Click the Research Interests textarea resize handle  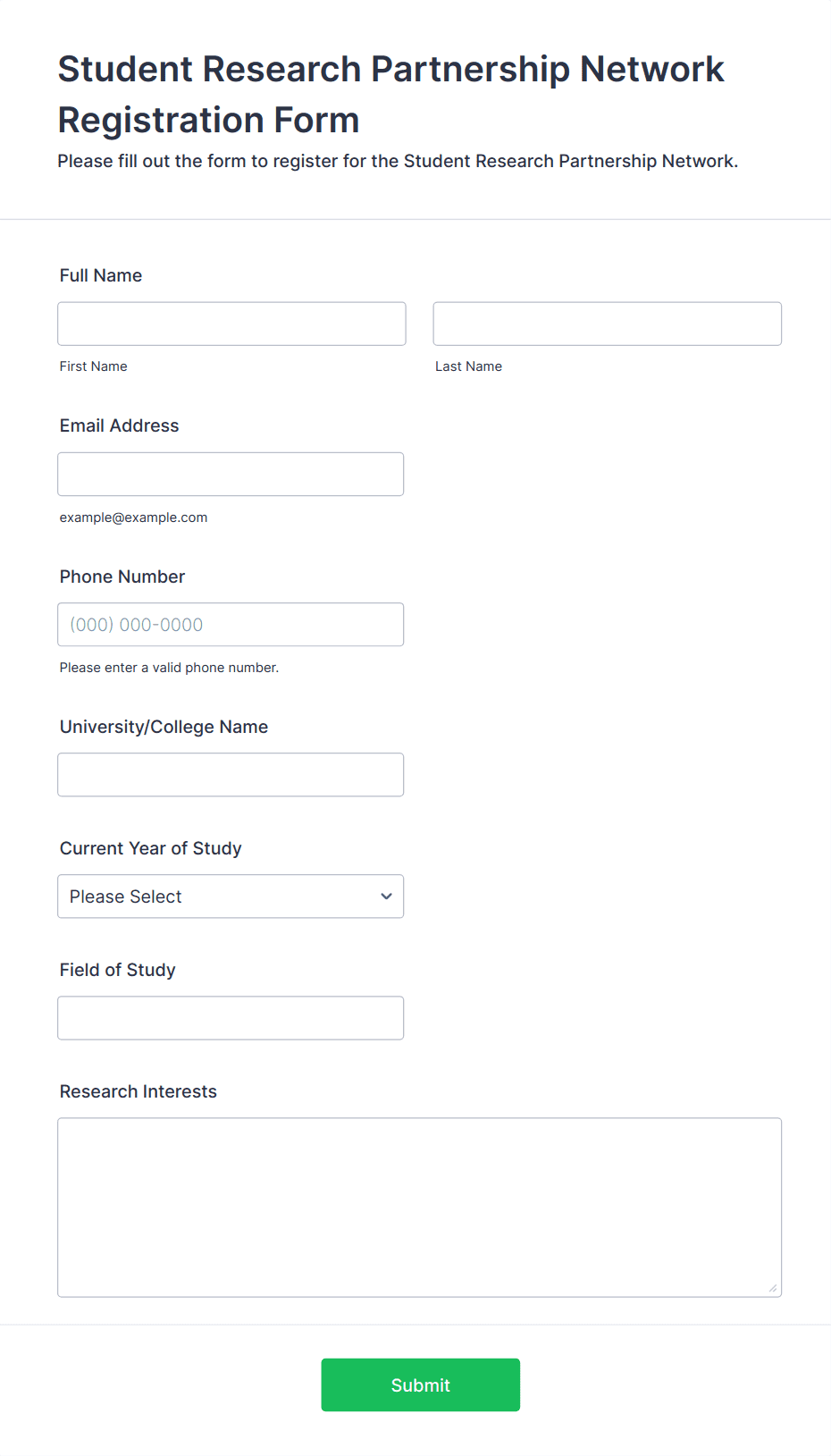(773, 1288)
